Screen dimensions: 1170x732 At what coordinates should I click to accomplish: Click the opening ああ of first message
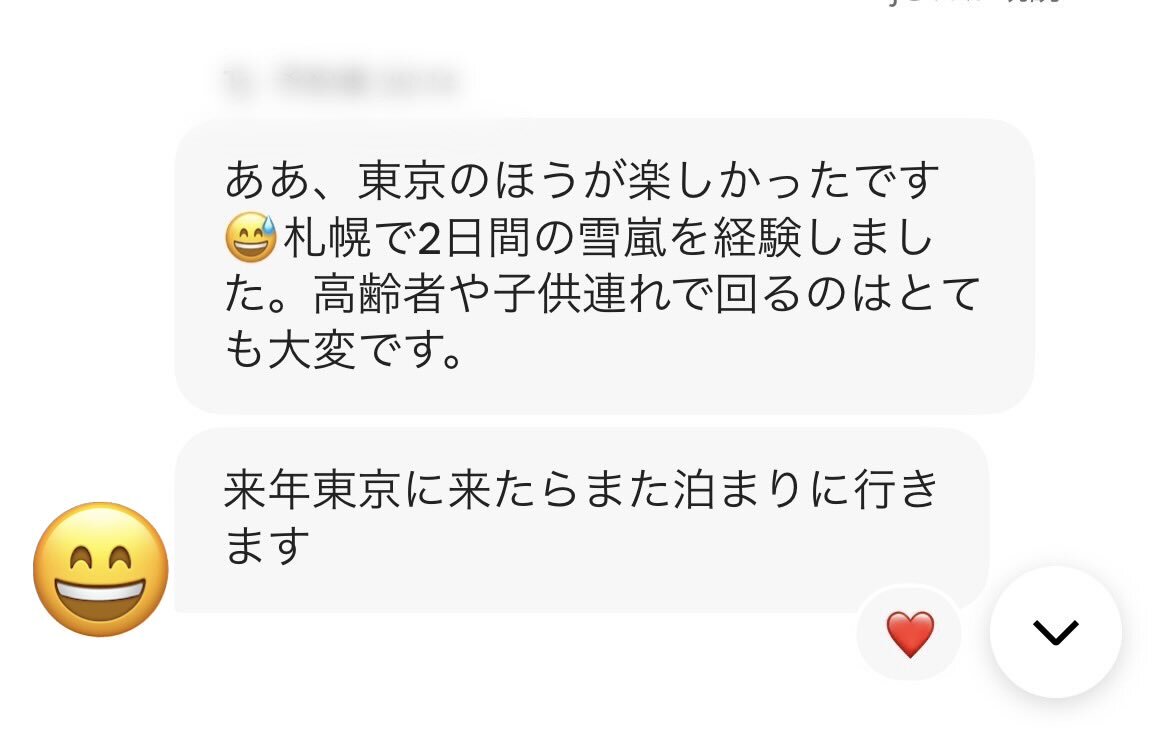point(268,181)
